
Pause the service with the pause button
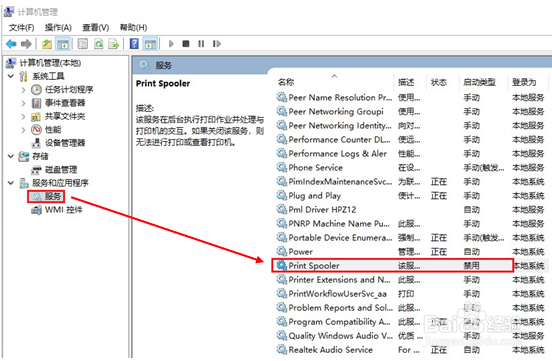point(201,44)
